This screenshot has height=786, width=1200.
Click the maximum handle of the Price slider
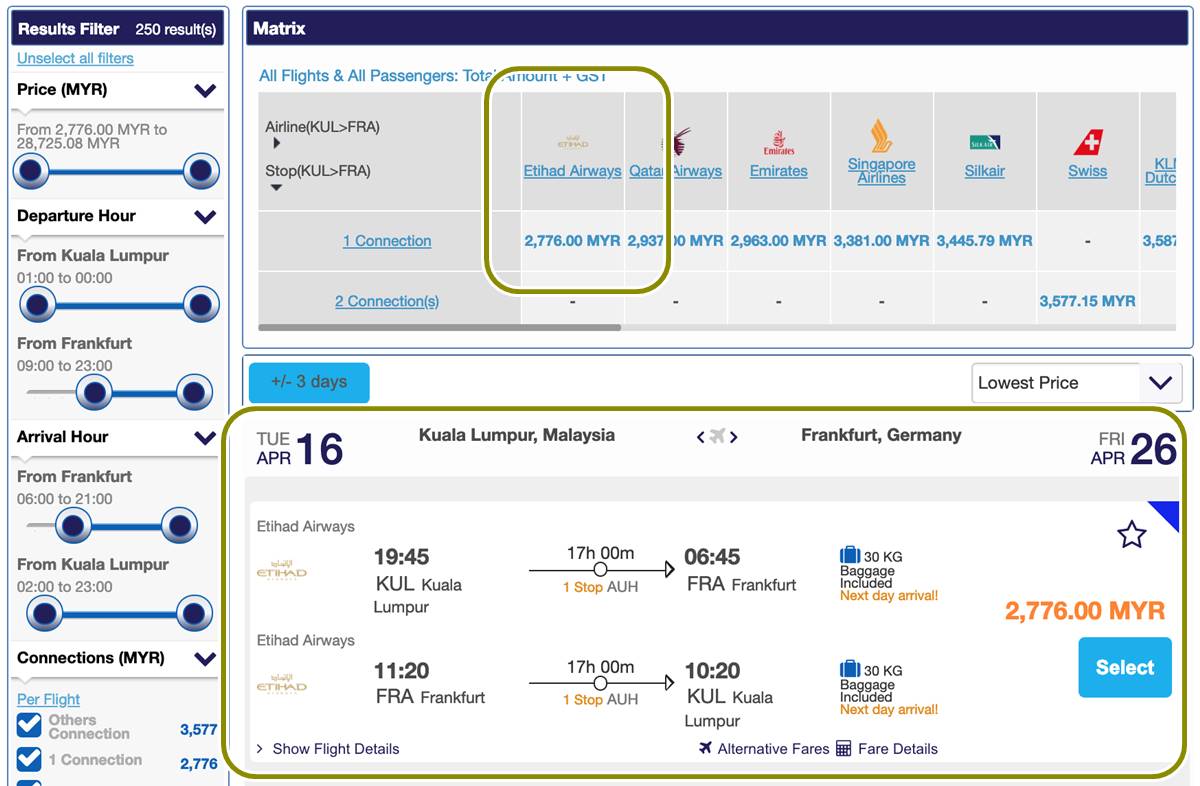tap(201, 171)
